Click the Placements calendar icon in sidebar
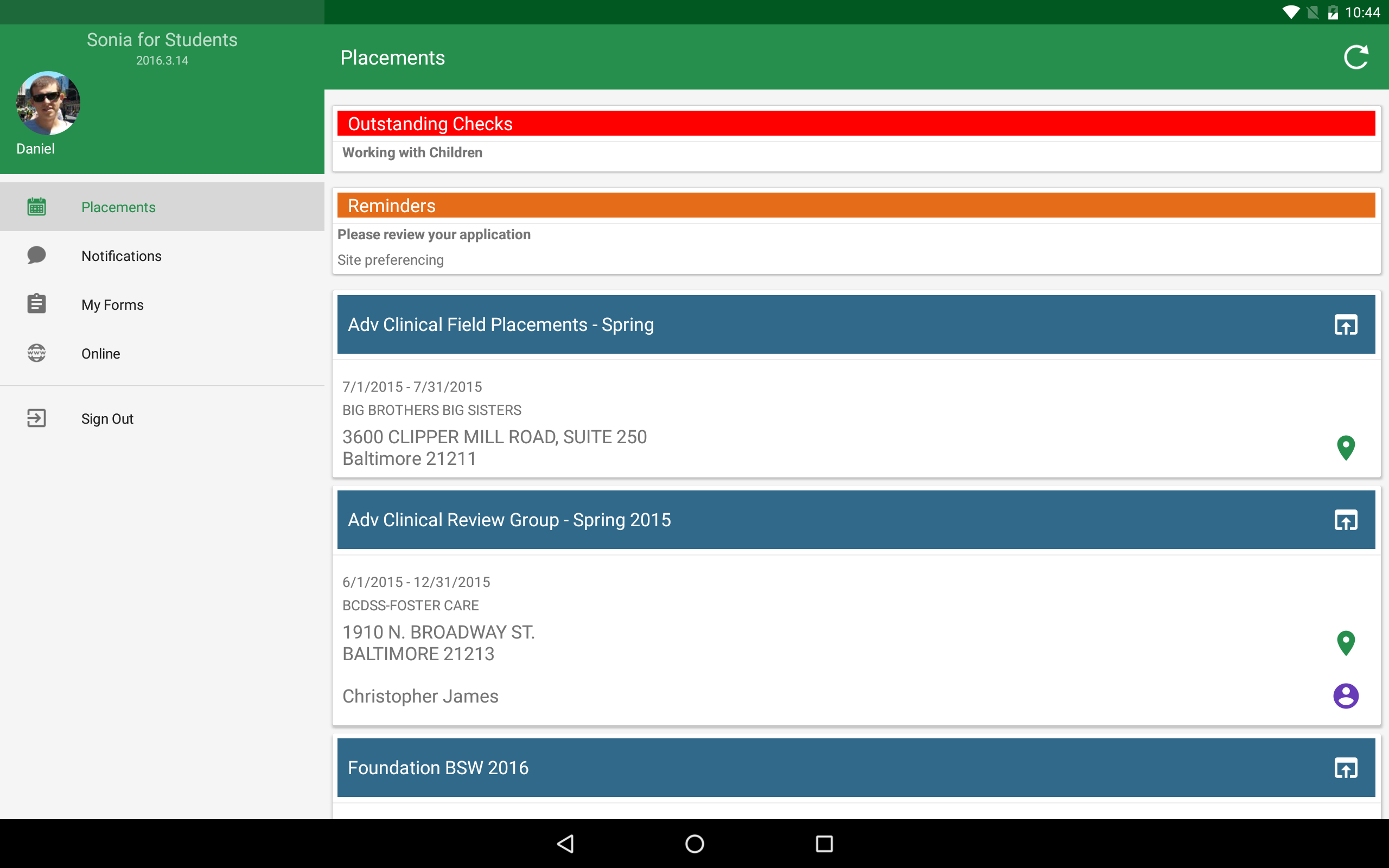Viewport: 1389px width, 868px height. click(x=37, y=207)
